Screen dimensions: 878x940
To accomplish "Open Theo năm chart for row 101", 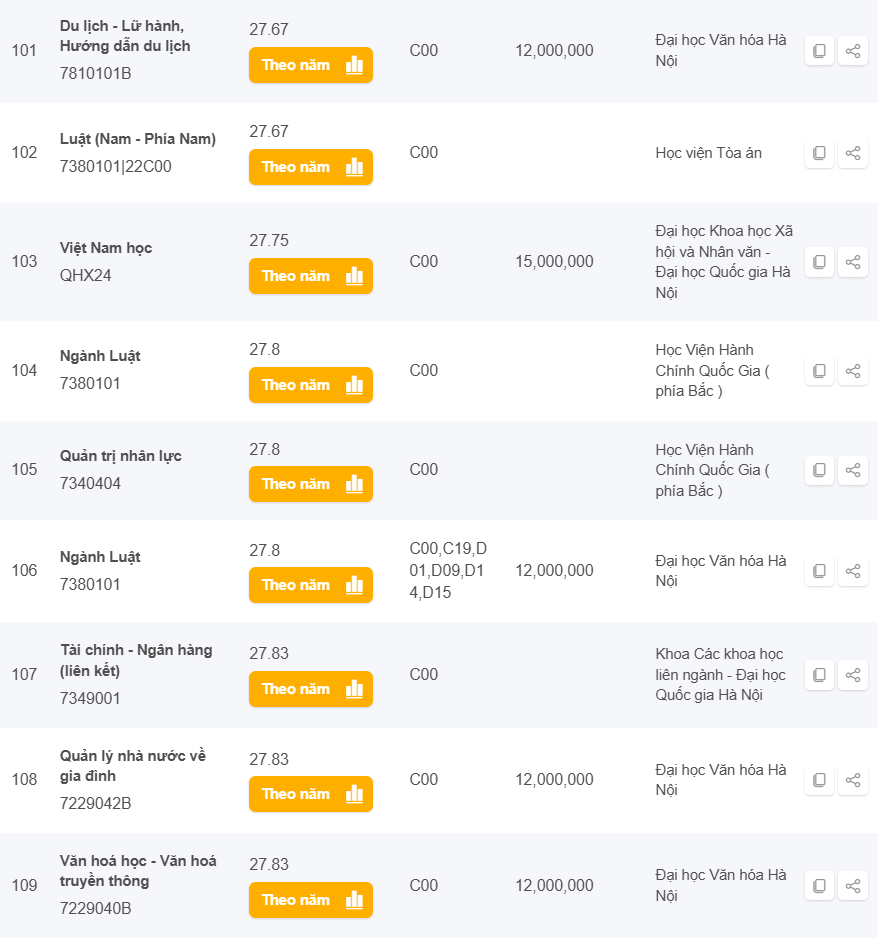I will coord(310,65).
